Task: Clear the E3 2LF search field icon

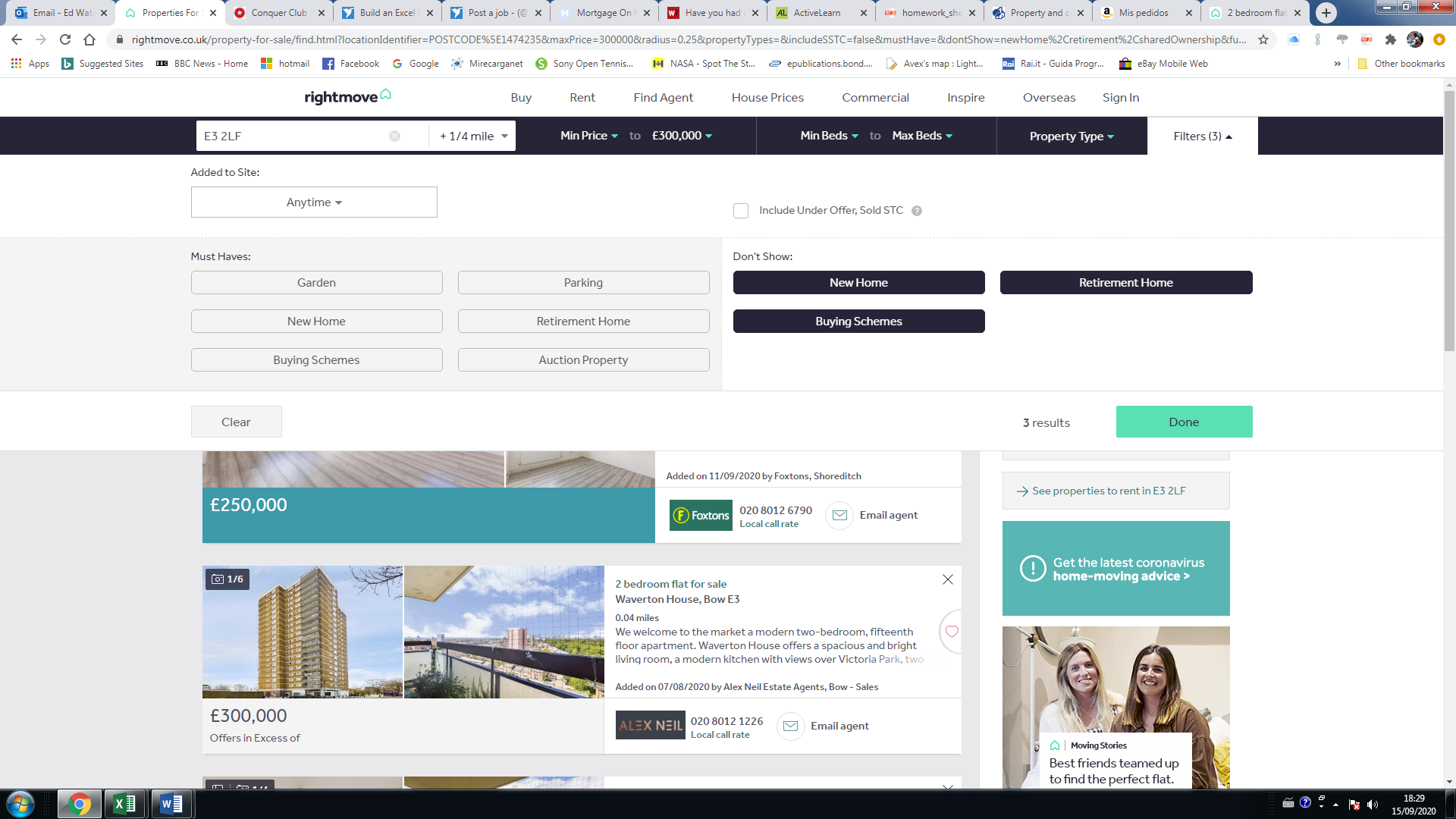Action: 394,136
